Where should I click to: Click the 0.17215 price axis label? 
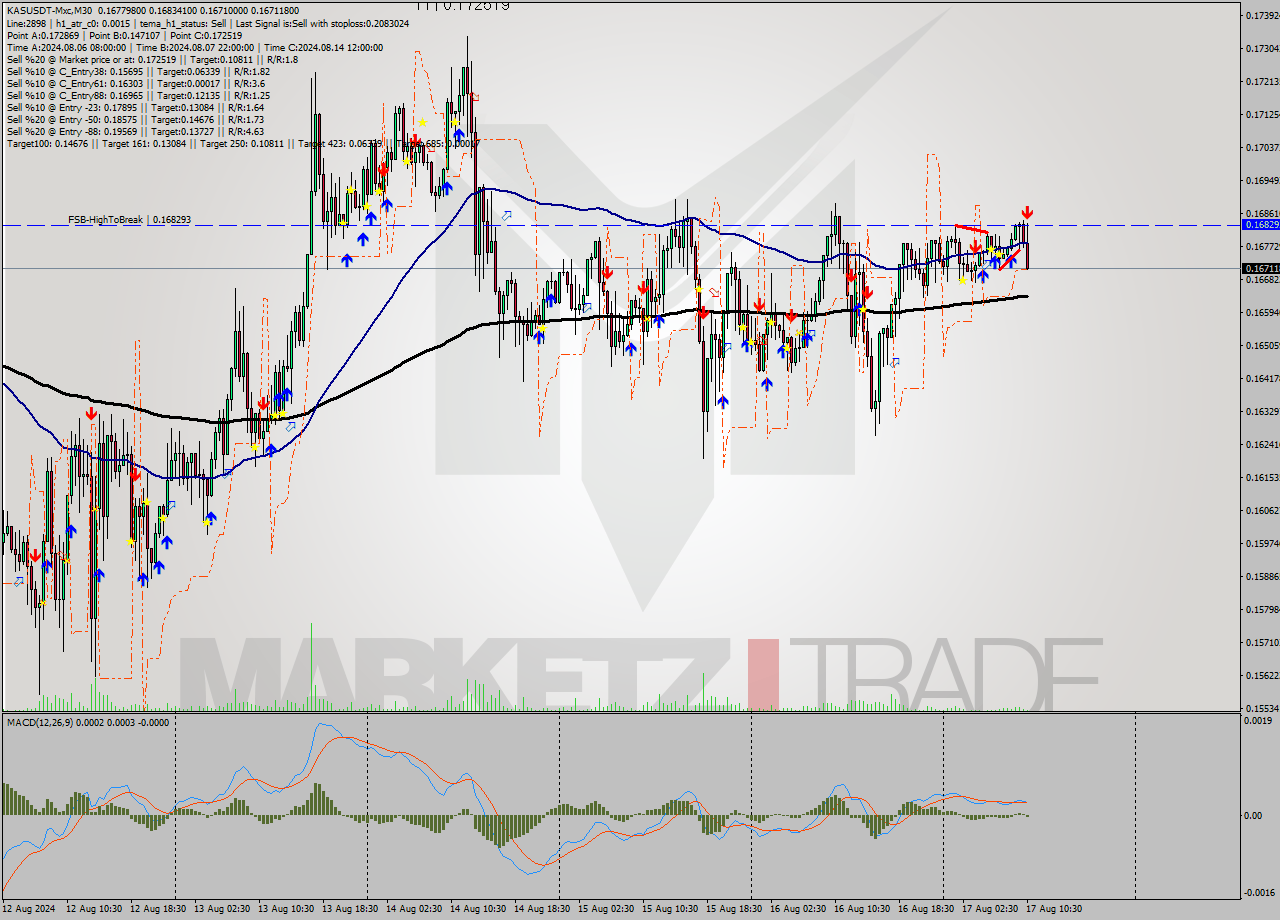point(1261,81)
